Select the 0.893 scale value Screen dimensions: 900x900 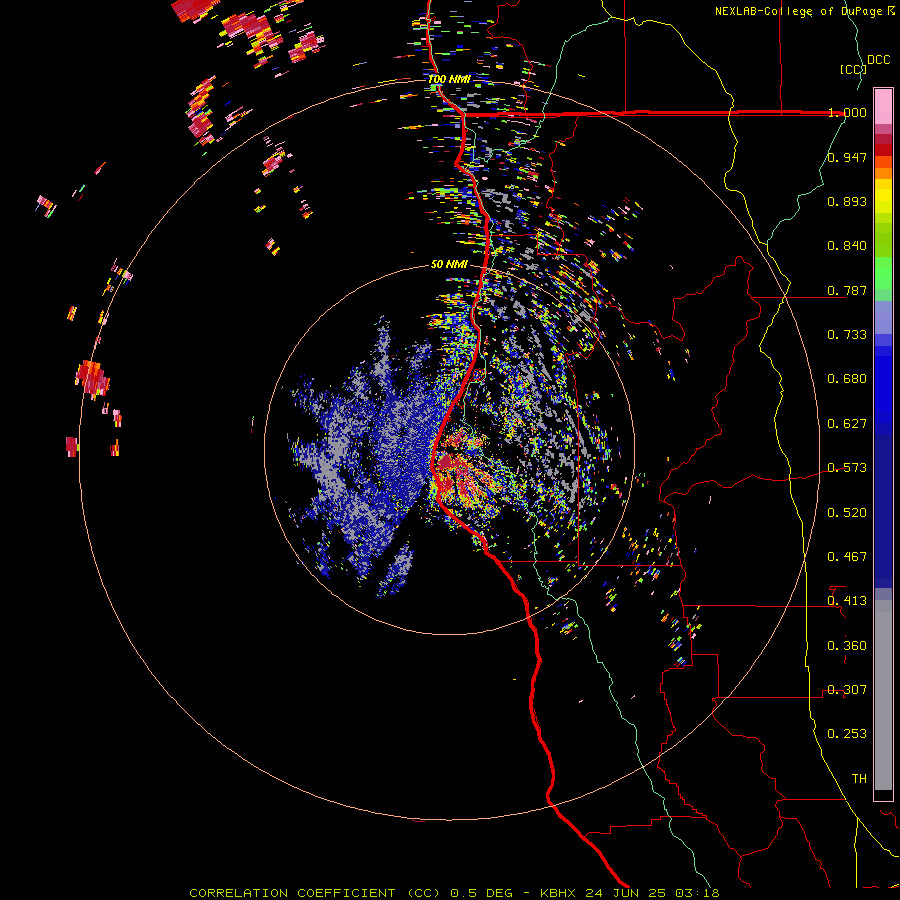[x=847, y=201]
